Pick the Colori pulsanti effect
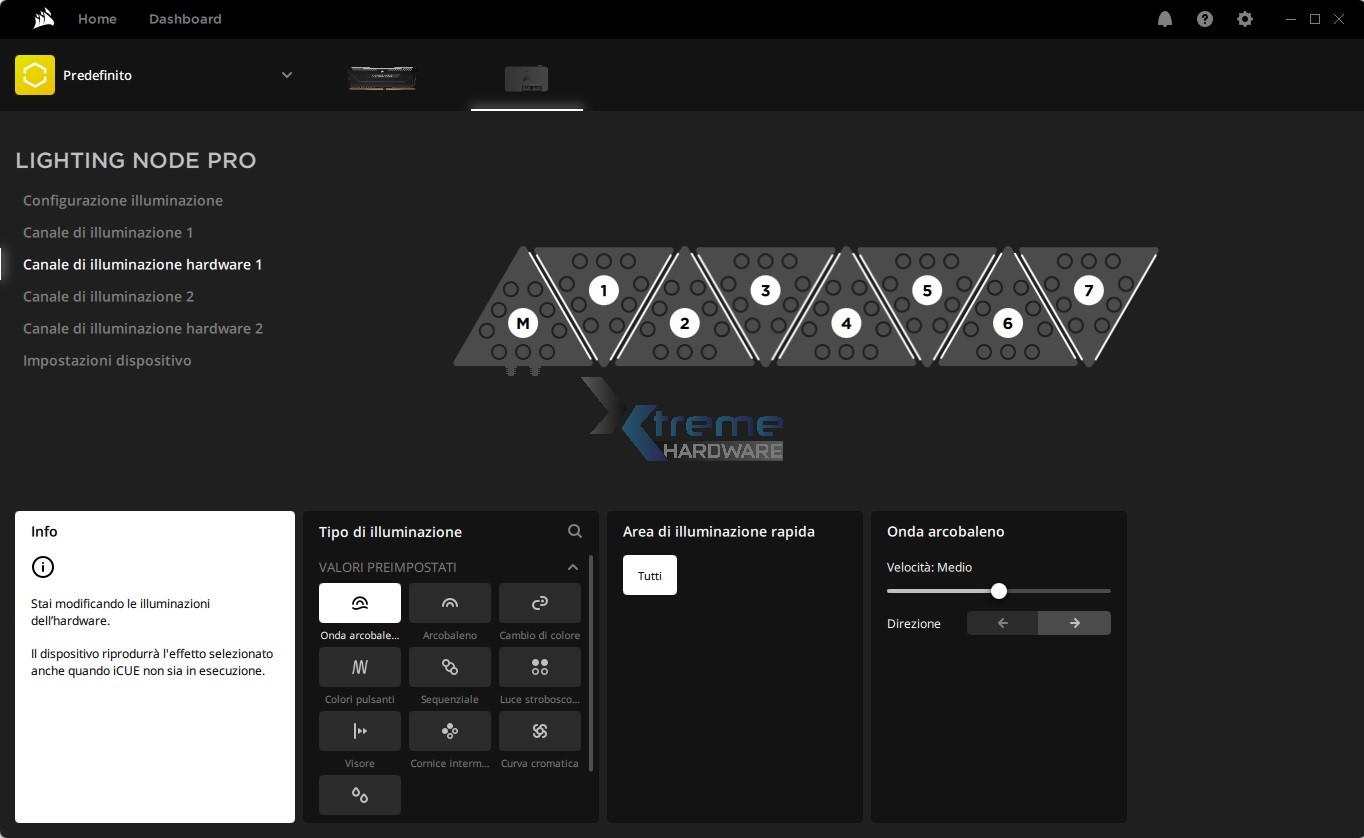Viewport: 1364px width, 838px height. click(359, 667)
